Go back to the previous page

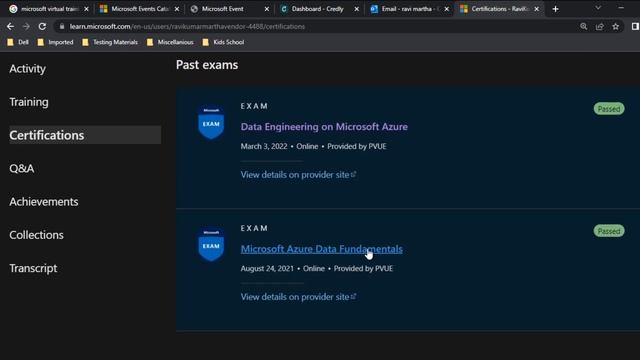tap(11, 27)
